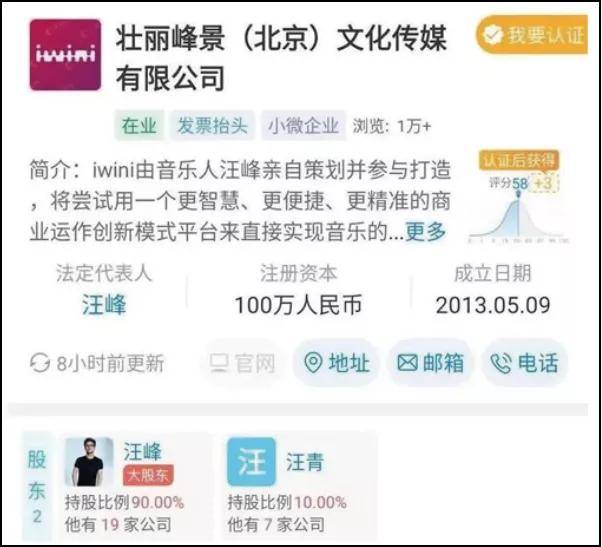Open the 发票抬头 invoice tag
602x547 pixels.
212,126
